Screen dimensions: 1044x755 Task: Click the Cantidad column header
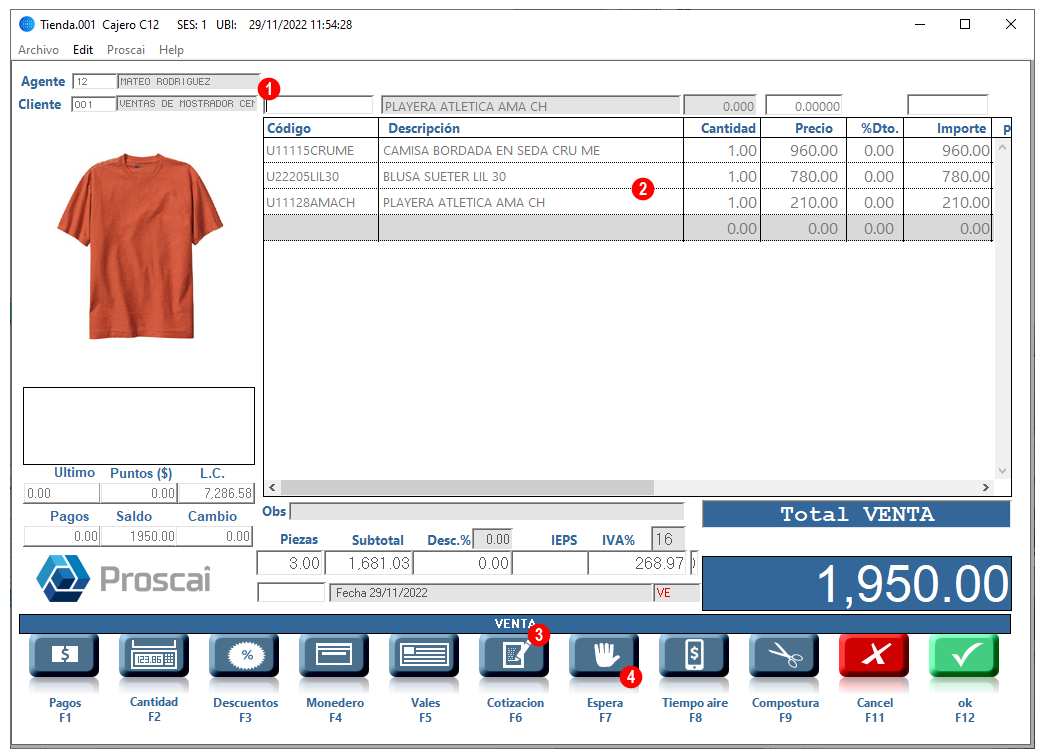(722, 128)
